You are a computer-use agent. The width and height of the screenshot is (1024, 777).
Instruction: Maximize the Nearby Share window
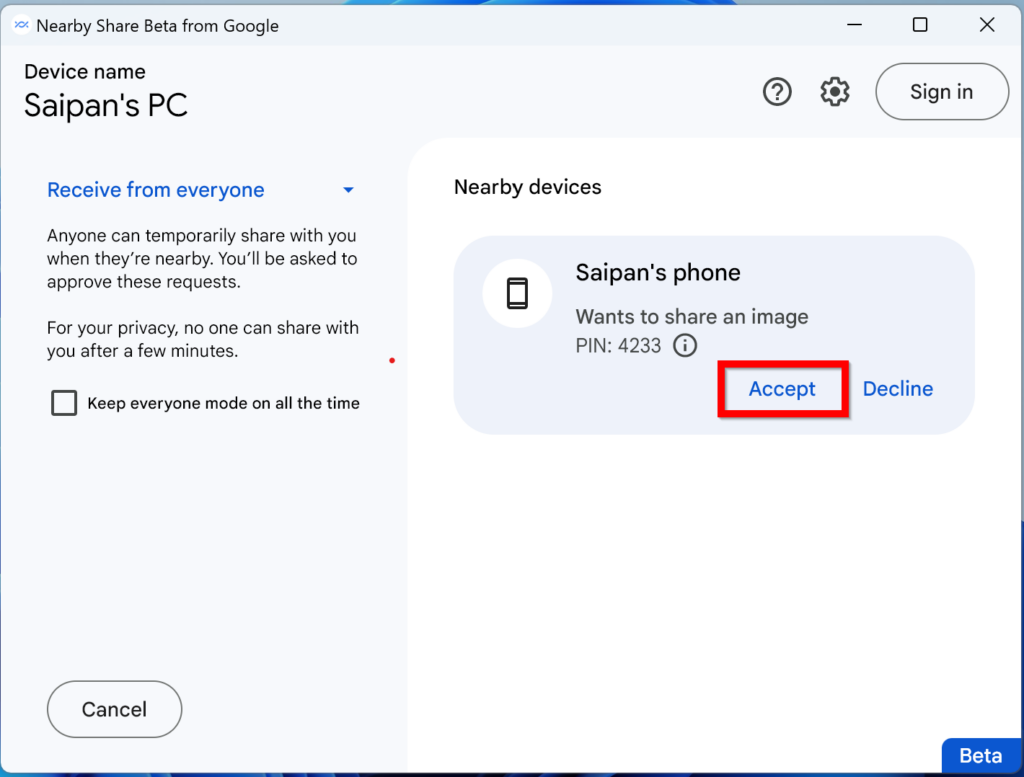point(920,26)
